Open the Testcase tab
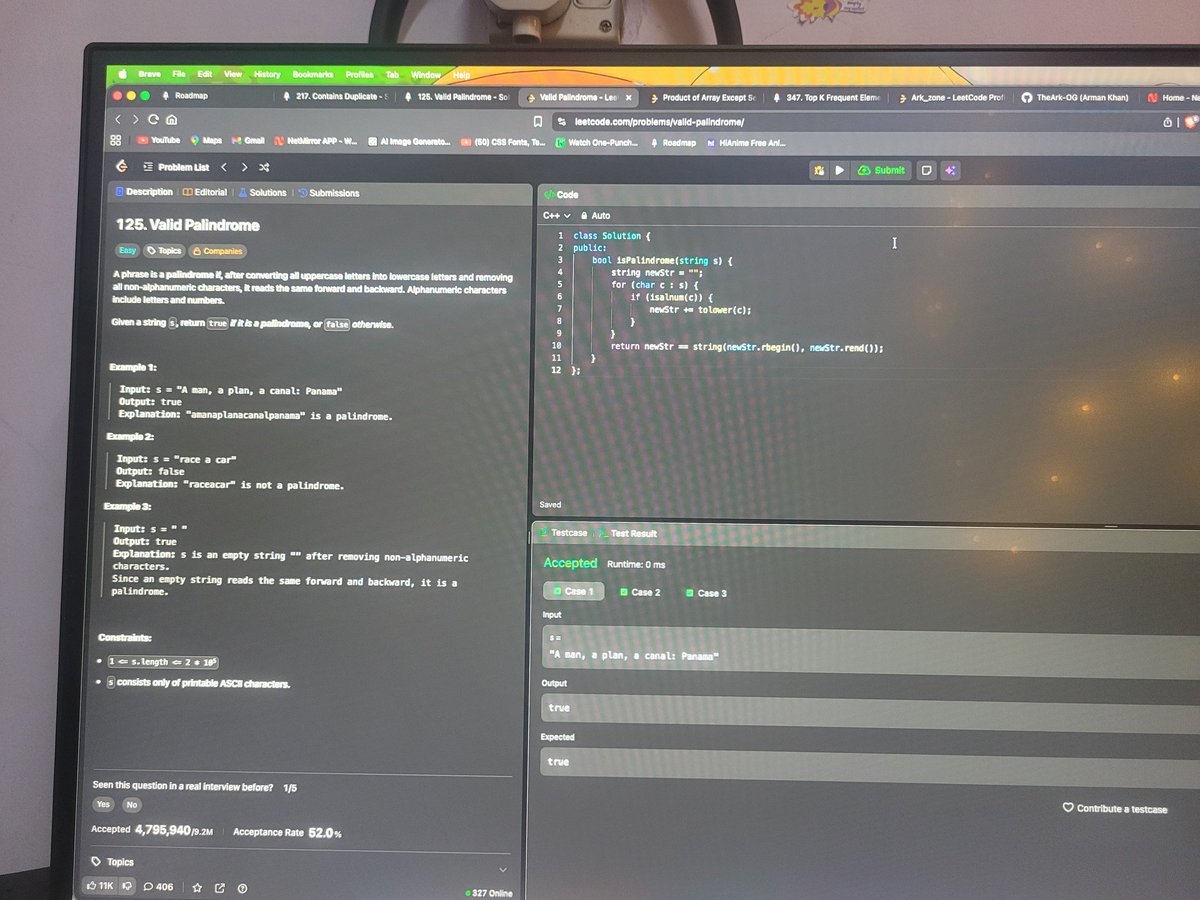The width and height of the screenshot is (1200, 900). click(x=564, y=533)
